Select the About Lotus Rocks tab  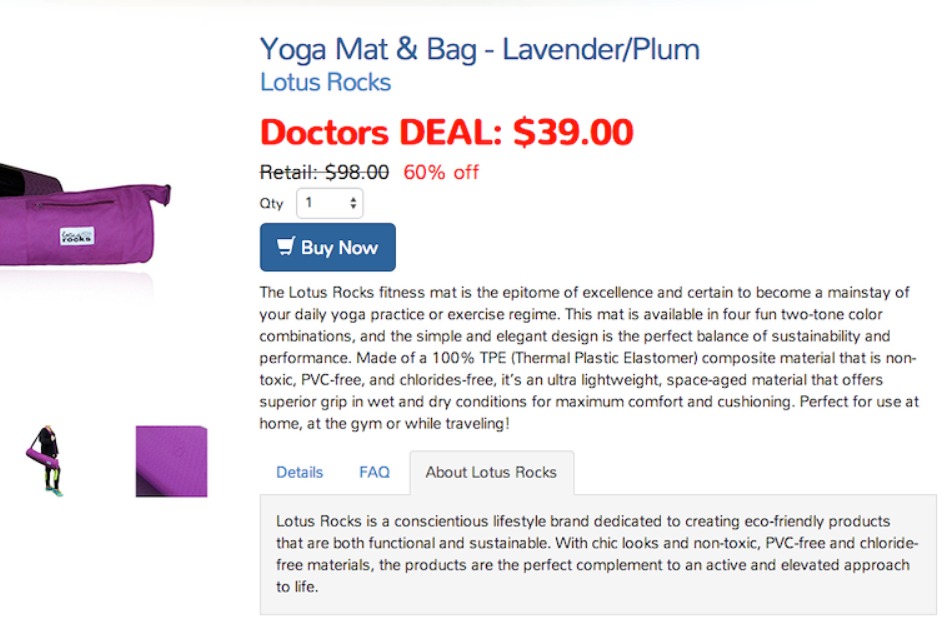point(491,472)
